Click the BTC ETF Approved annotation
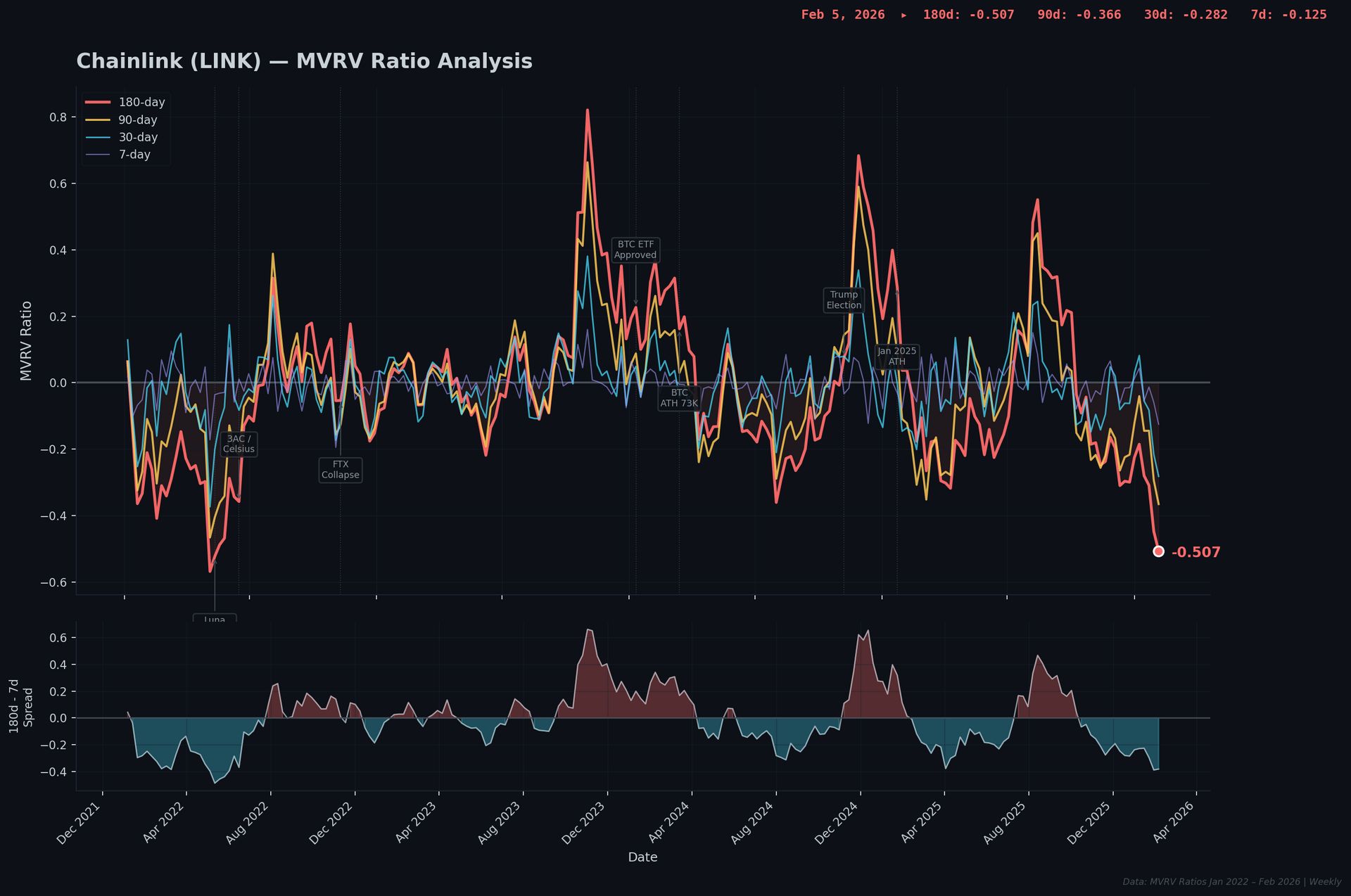 point(635,250)
